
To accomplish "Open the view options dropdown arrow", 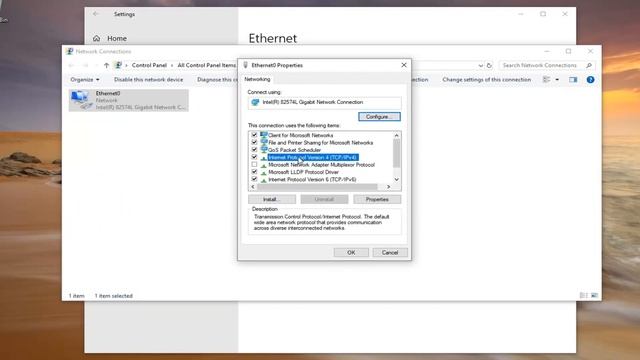I will click(557, 80).
